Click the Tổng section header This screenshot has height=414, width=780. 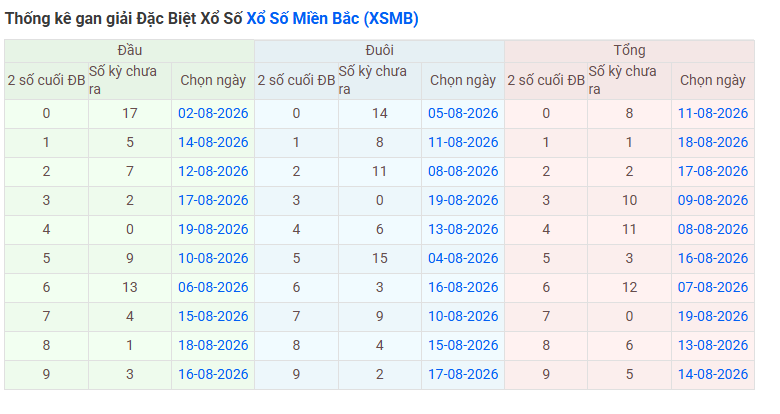[629, 50]
